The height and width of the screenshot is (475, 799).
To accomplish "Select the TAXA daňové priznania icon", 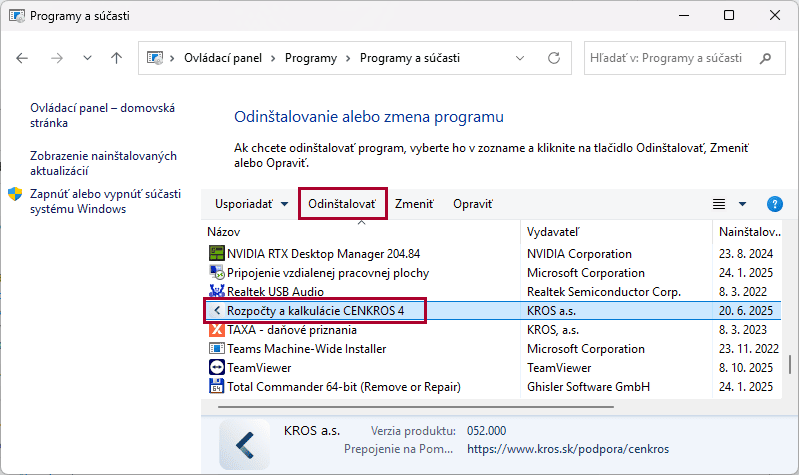I will tap(216, 330).
